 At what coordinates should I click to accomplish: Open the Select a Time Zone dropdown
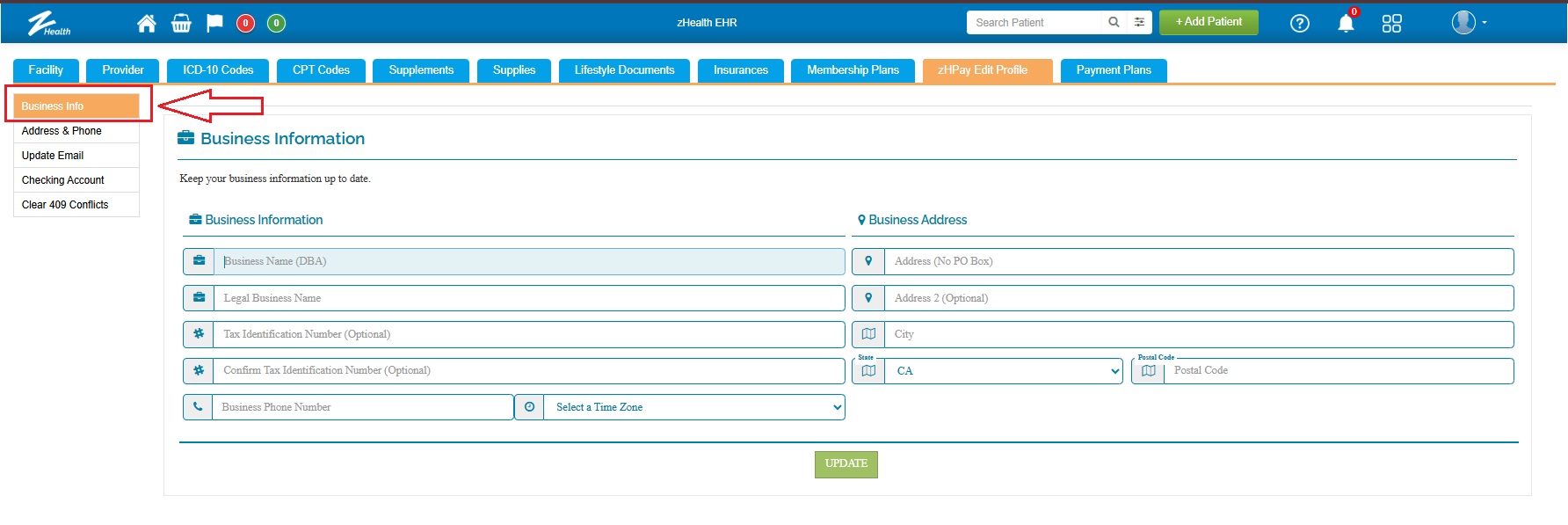click(x=694, y=407)
